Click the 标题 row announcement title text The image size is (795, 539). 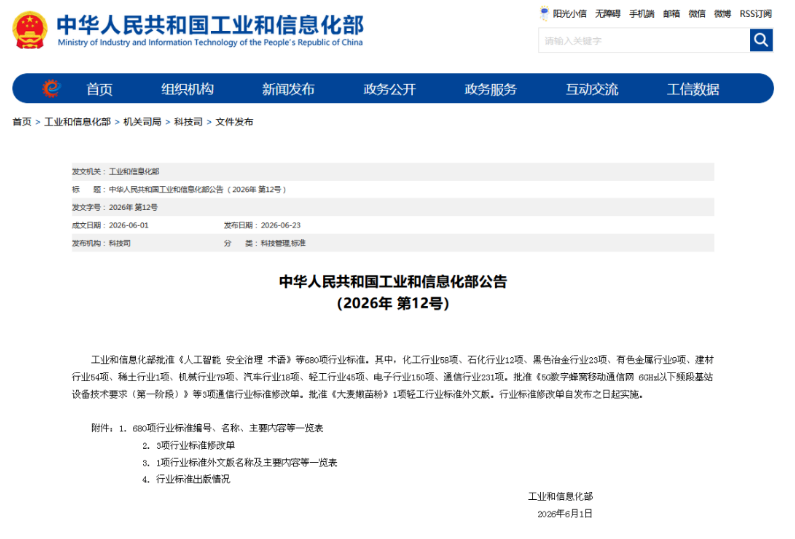(198, 190)
